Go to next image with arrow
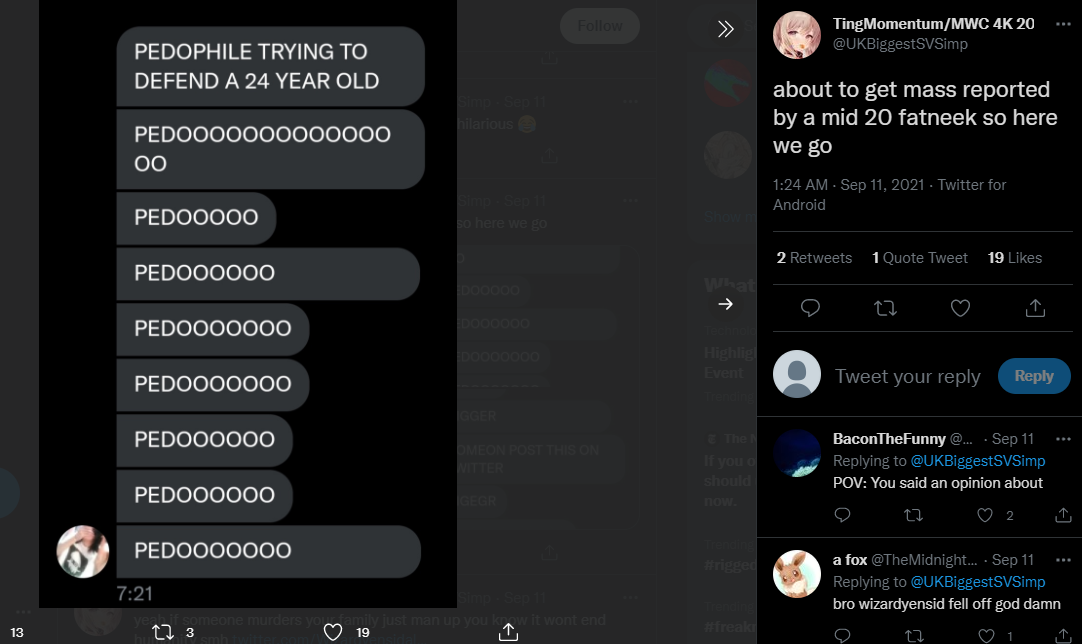 pyautogui.click(x=725, y=304)
